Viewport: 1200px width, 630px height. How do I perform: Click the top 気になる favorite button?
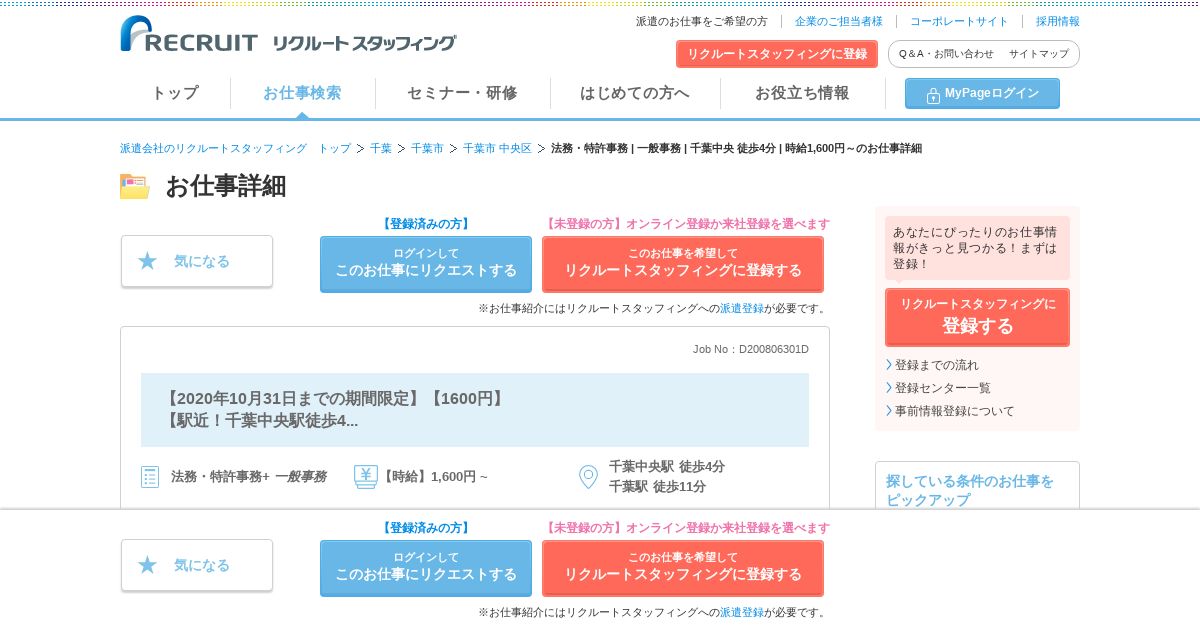[x=197, y=261]
